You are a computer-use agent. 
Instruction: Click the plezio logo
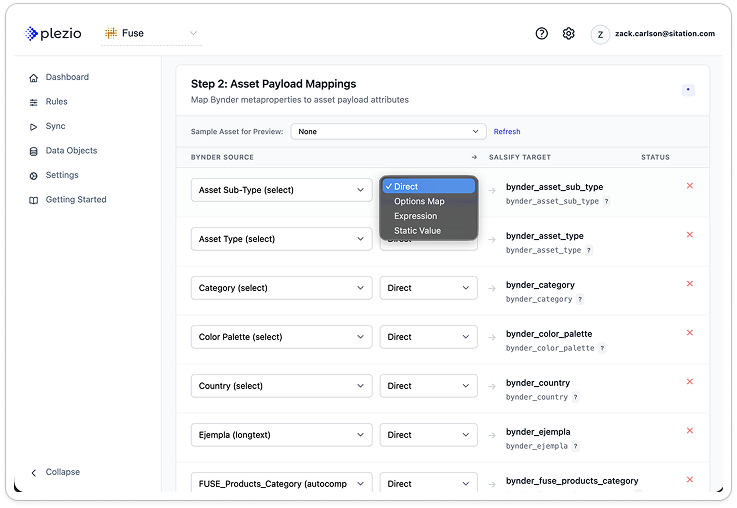pyautogui.click(x=53, y=33)
